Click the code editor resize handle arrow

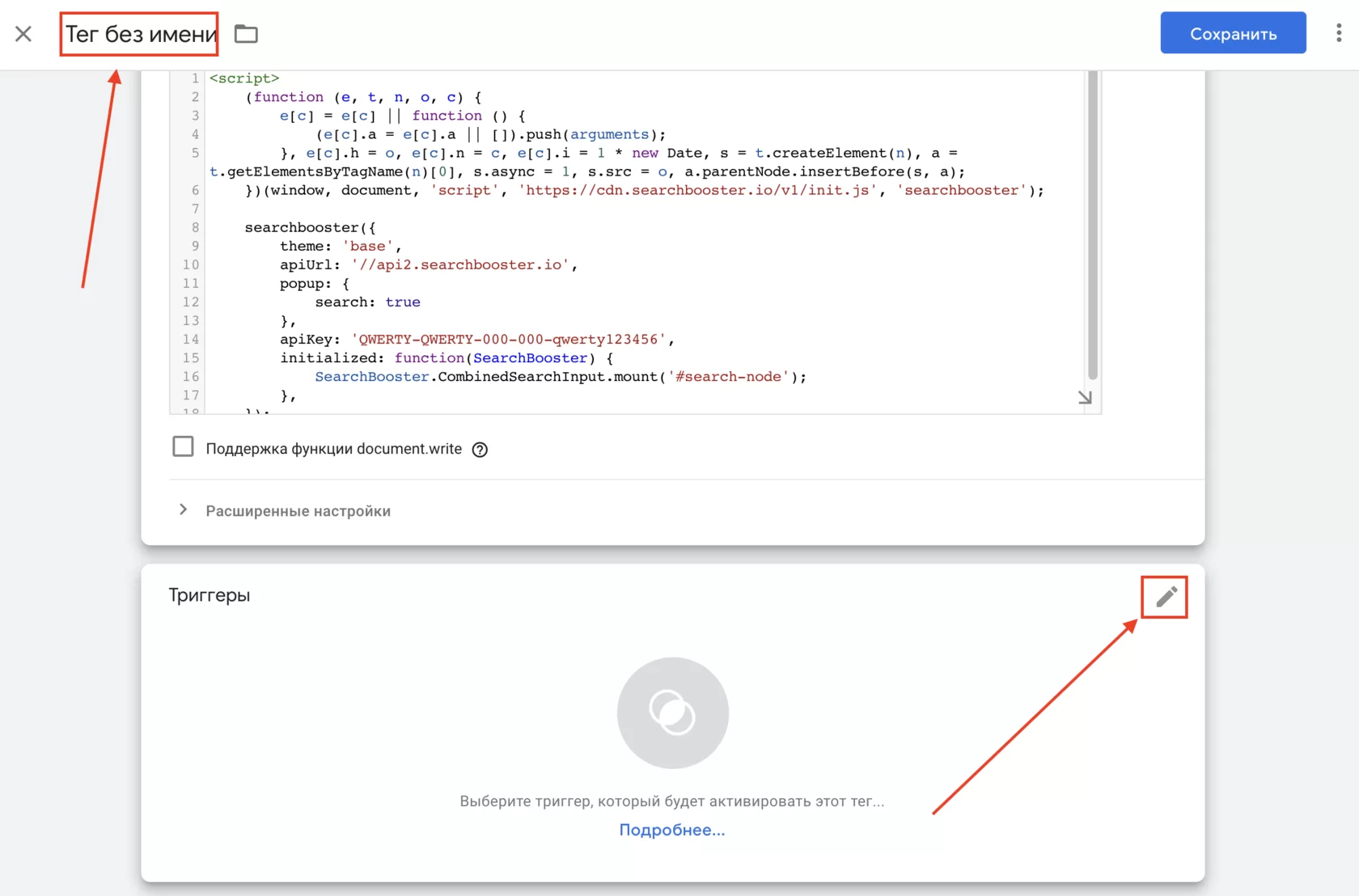point(1085,397)
